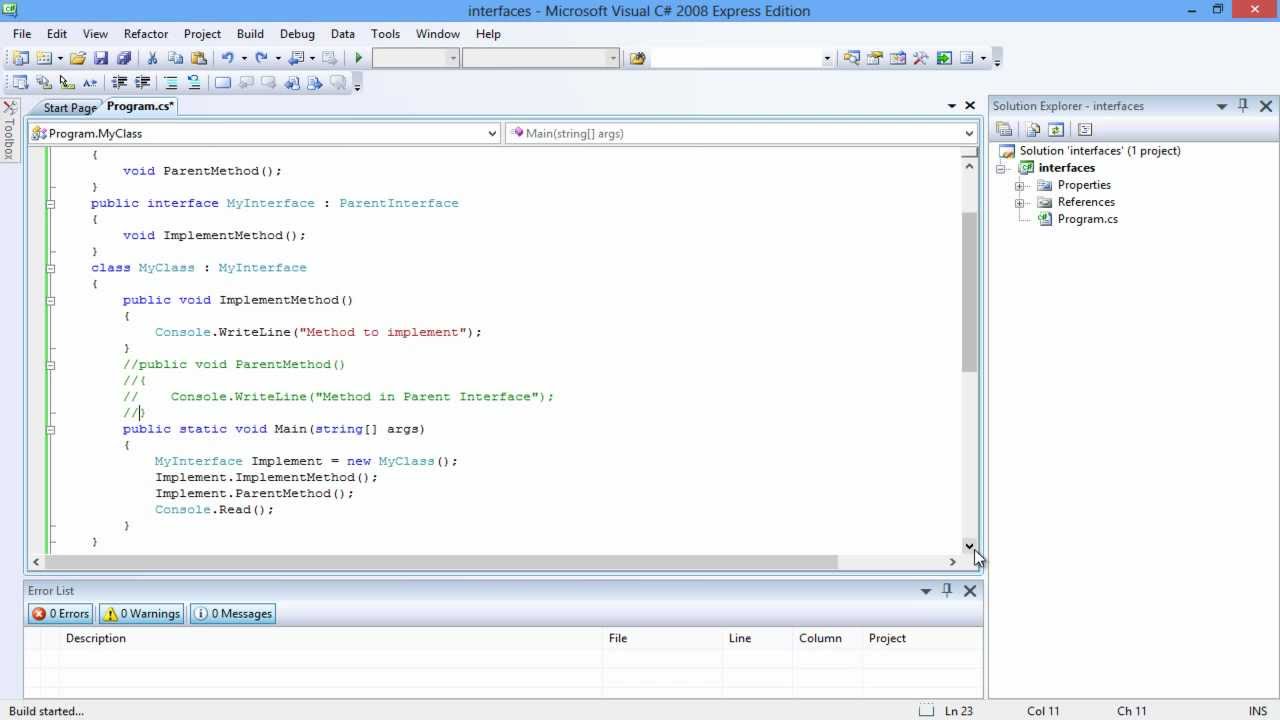Click Show All Files in Solution Explorer

pyautogui.click(x=1033, y=129)
